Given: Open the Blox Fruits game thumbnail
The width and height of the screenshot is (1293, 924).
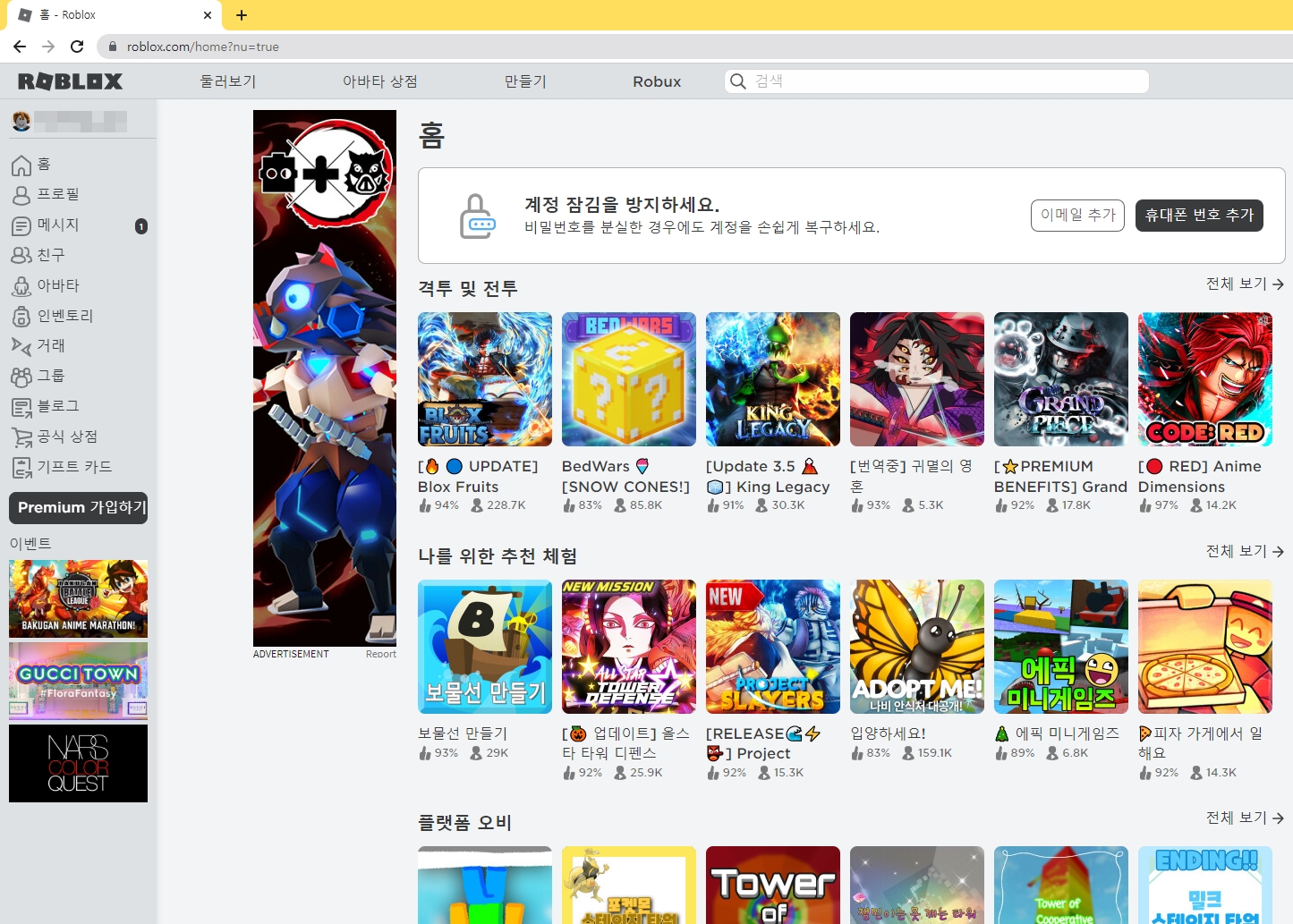Looking at the screenshot, I should pos(485,379).
